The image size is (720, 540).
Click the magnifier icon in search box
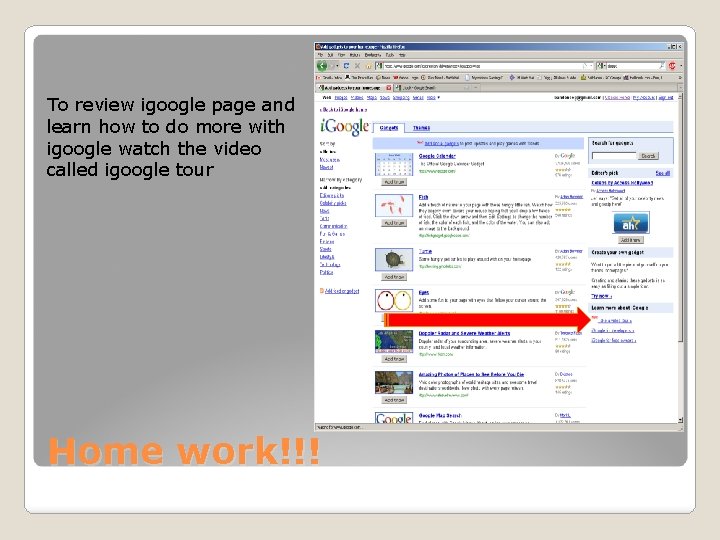pyautogui.click(x=662, y=66)
